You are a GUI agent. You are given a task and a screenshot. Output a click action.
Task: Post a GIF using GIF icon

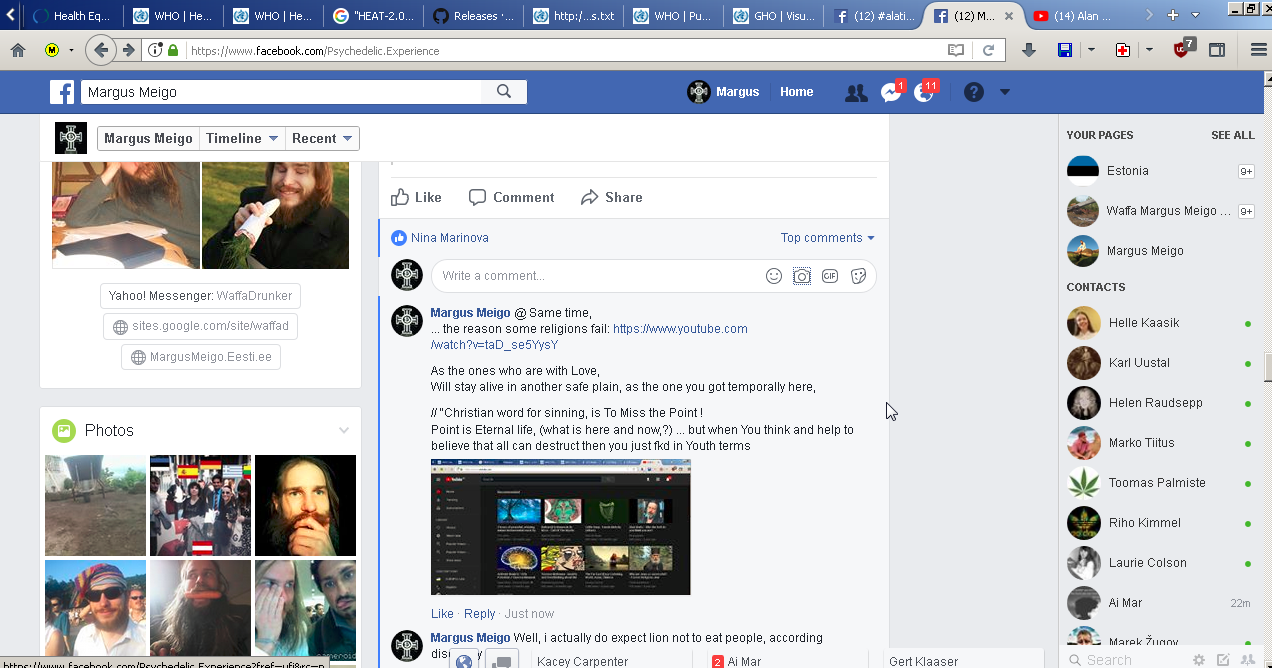[829, 276]
